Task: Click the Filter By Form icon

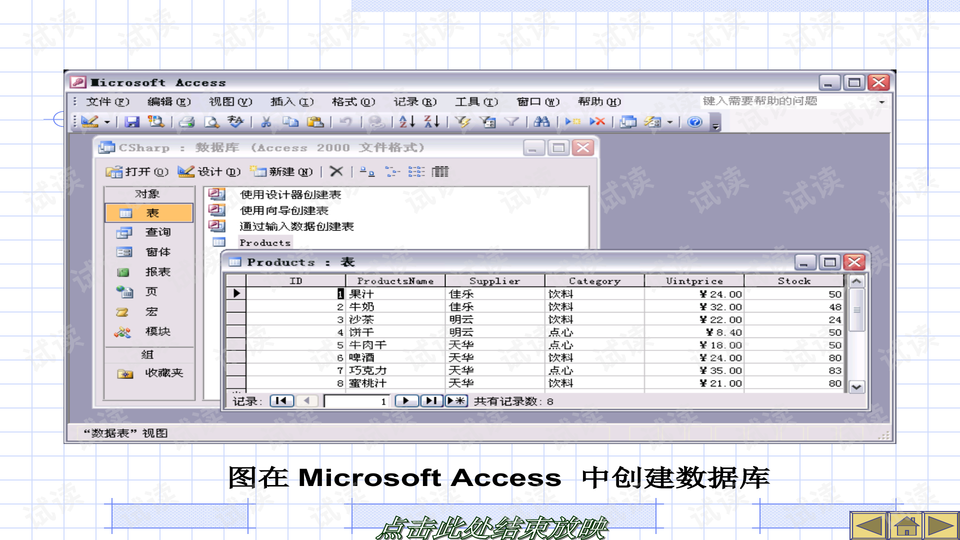Action: click(487, 122)
